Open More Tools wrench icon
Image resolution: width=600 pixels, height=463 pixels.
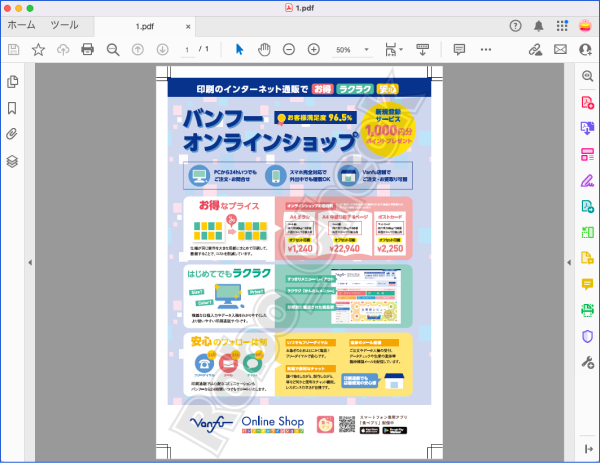click(587, 362)
